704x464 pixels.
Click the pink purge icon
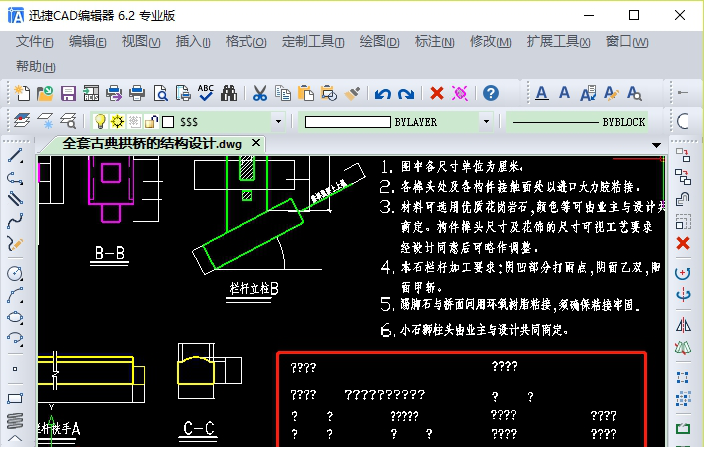tap(460, 93)
